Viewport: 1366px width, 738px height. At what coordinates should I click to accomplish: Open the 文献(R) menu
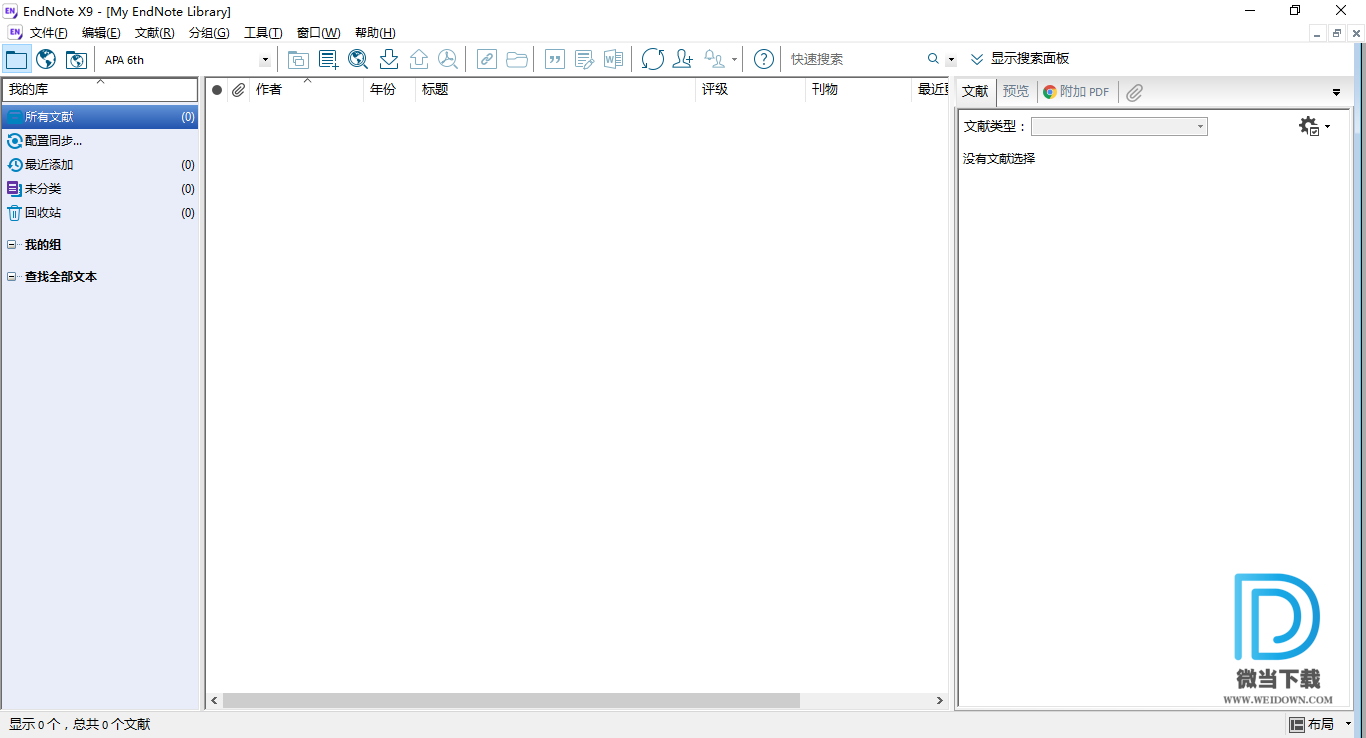(x=155, y=33)
